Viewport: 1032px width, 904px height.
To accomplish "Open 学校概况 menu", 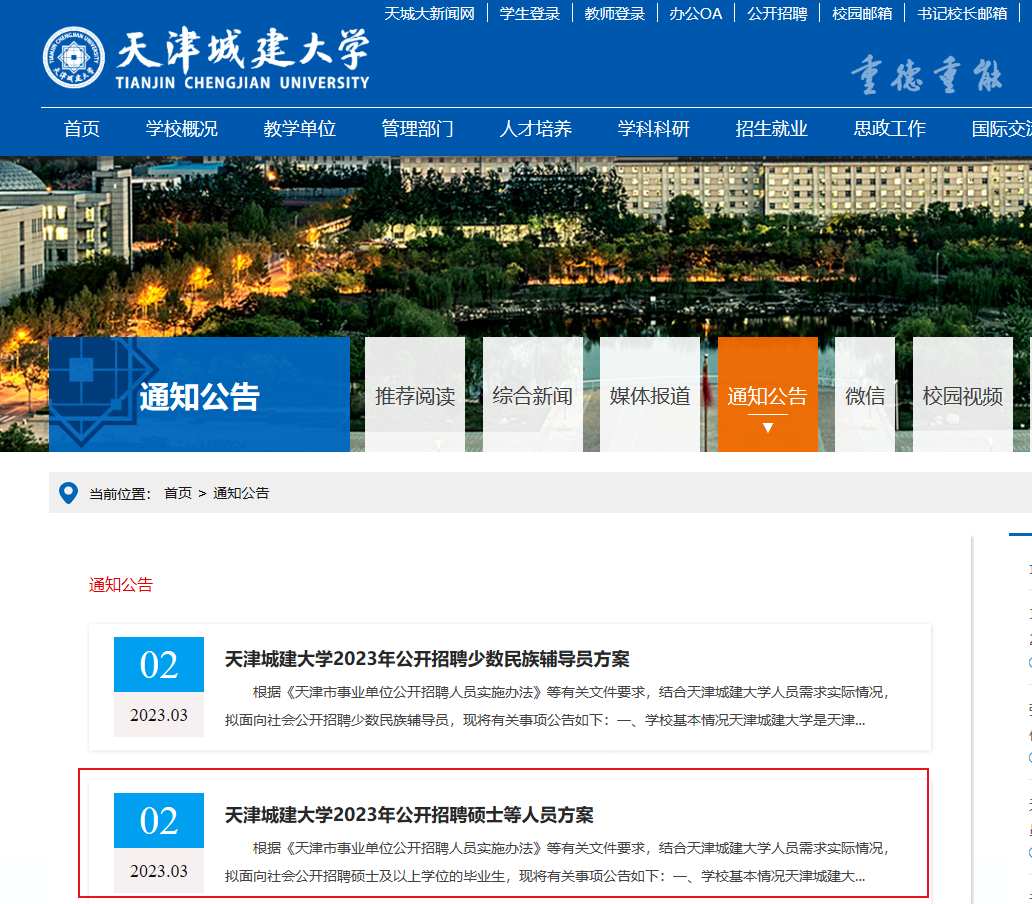I will coord(182,128).
